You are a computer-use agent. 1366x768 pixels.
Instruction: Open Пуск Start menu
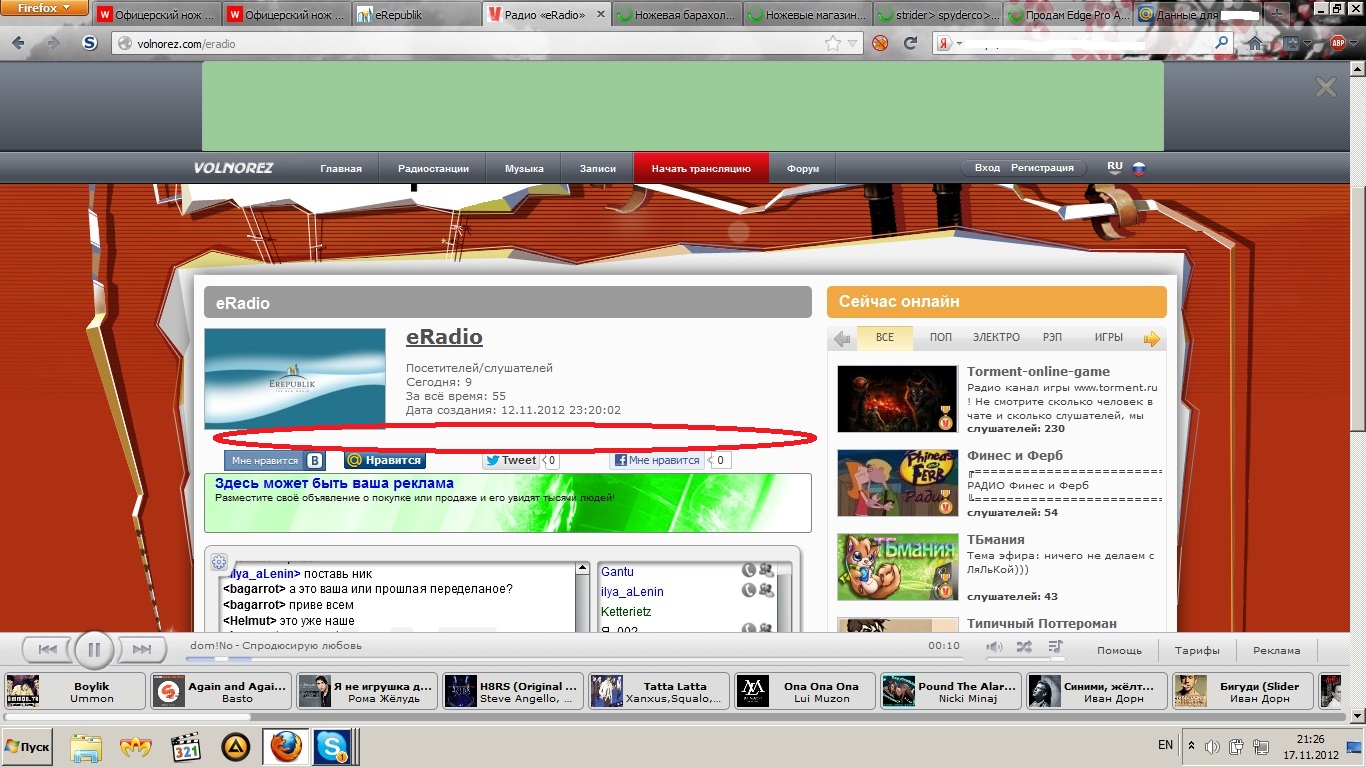(29, 746)
